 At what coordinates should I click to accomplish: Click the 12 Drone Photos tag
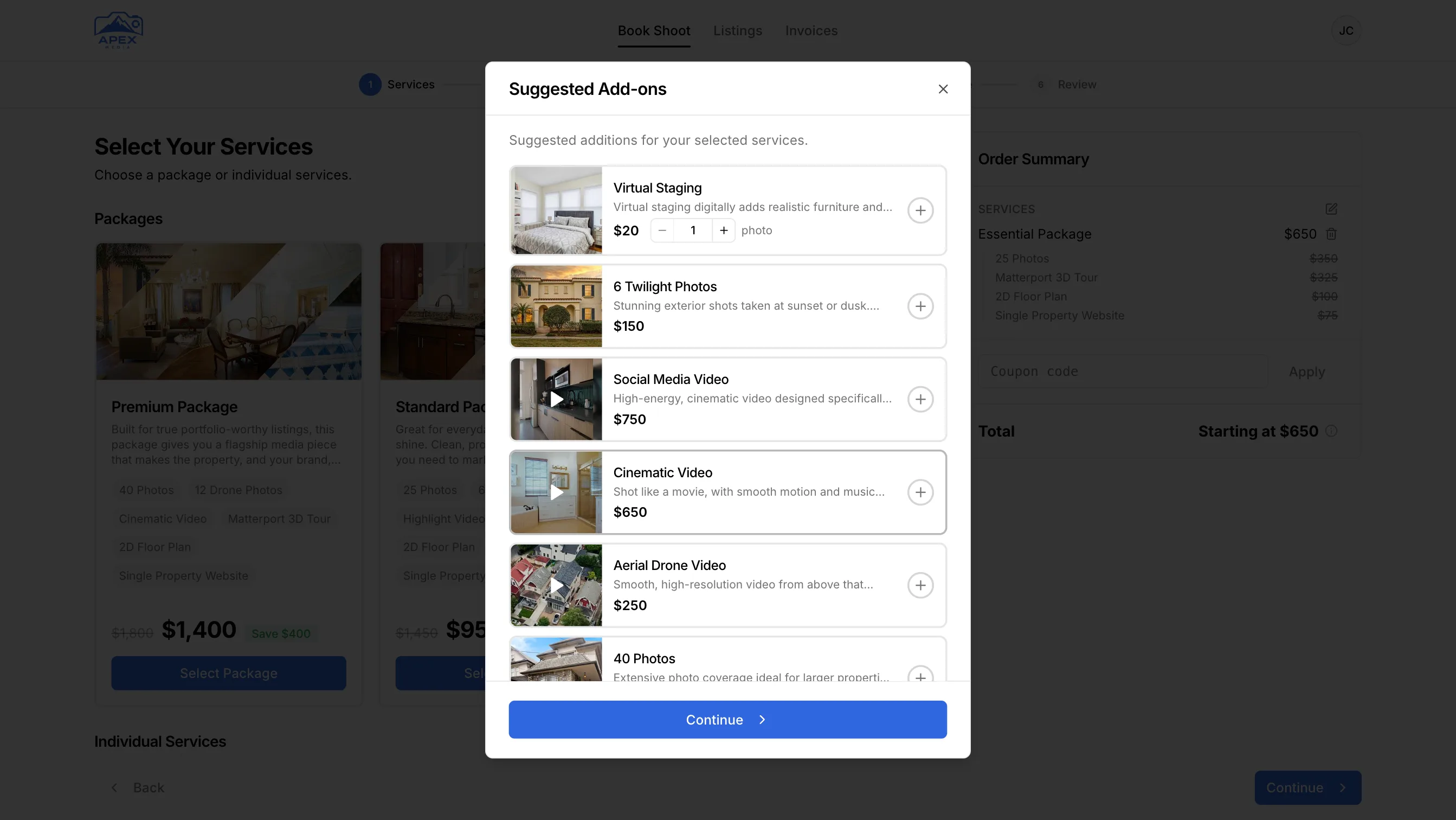pyautogui.click(x=238, y=490)
